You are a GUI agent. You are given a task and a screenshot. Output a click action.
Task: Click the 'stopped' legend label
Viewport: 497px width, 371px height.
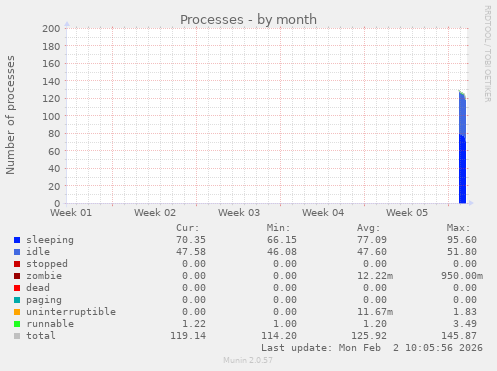[47, 264]
